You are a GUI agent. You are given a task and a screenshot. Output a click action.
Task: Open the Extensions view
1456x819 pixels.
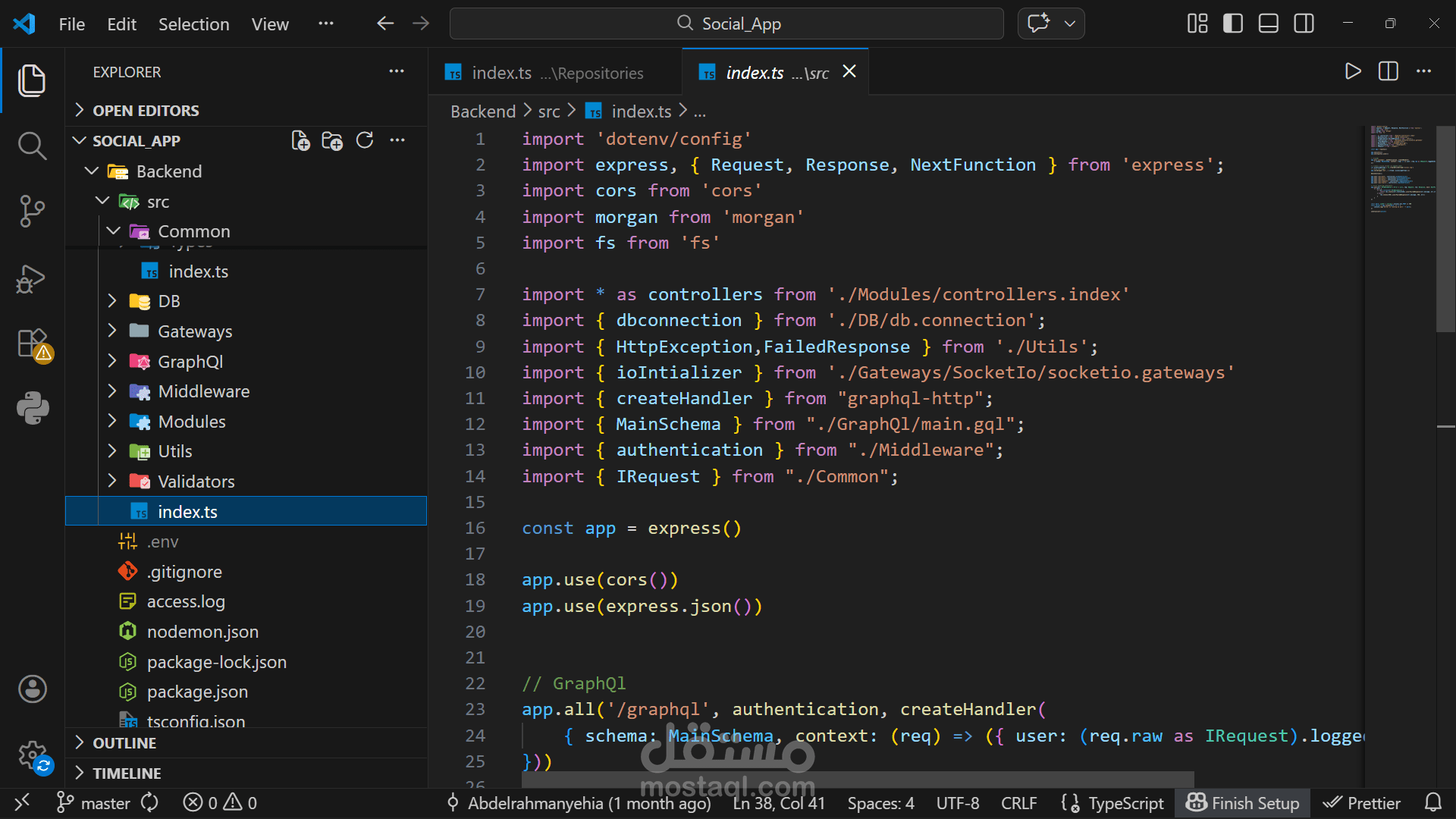coord(32,344)
